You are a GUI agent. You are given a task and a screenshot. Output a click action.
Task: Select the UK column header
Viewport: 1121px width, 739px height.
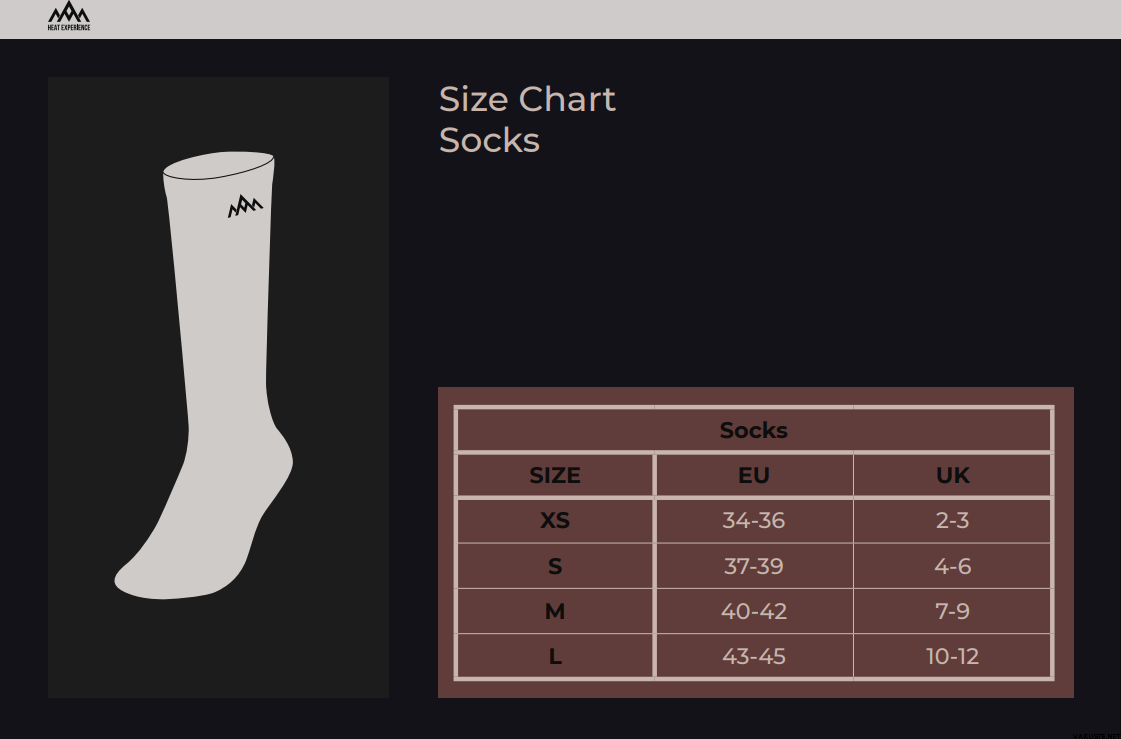pyautogui.click(x=952, y=475)
